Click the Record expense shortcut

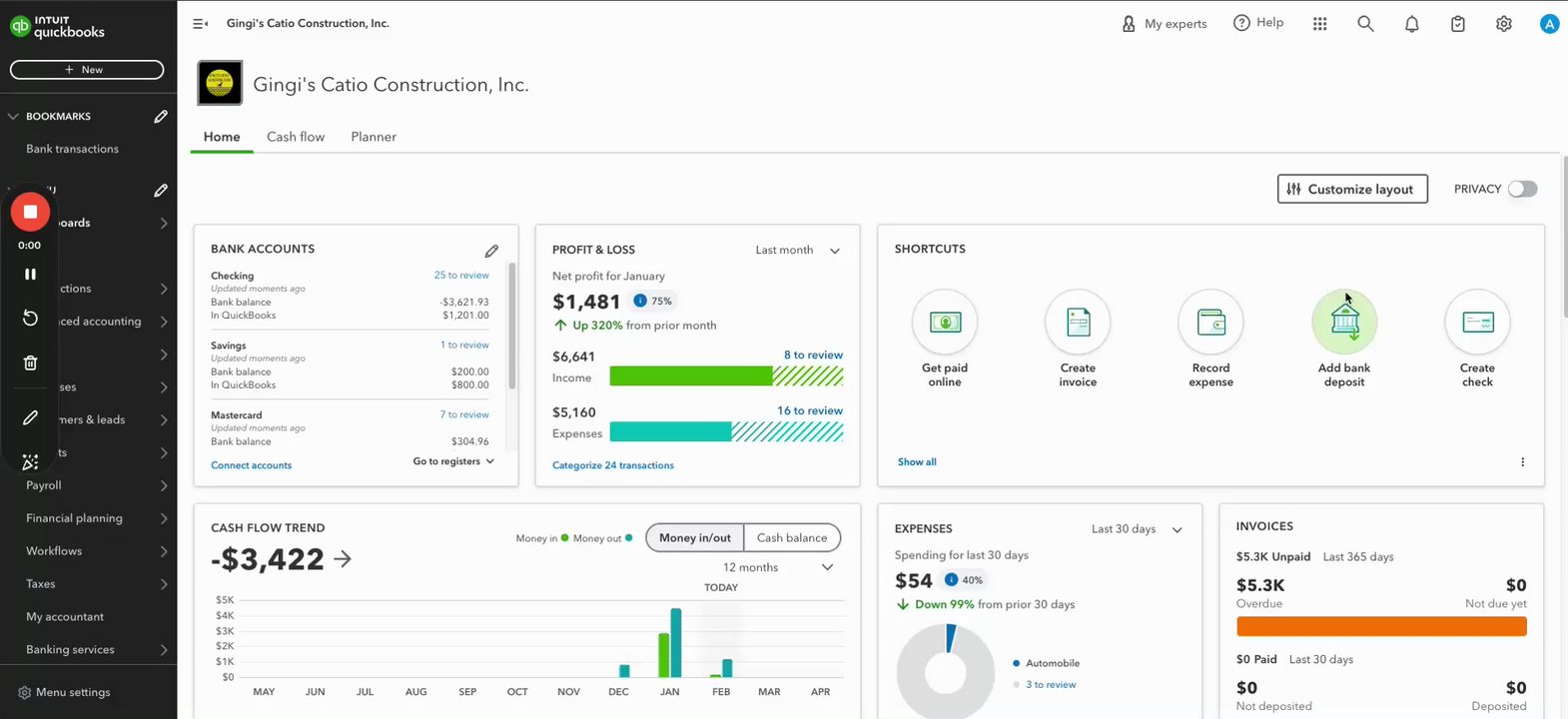(1211, 339)
